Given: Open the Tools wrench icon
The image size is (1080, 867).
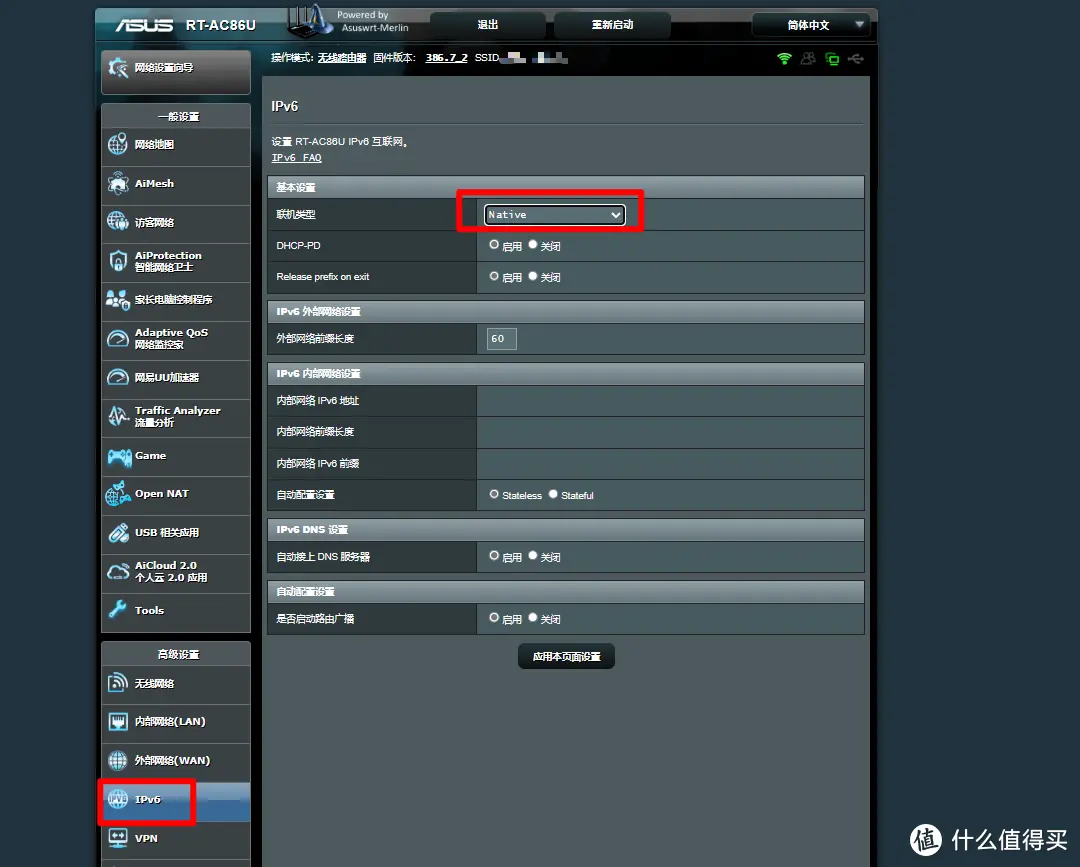Looking at the screenshot, I should (x=117, y=610).
